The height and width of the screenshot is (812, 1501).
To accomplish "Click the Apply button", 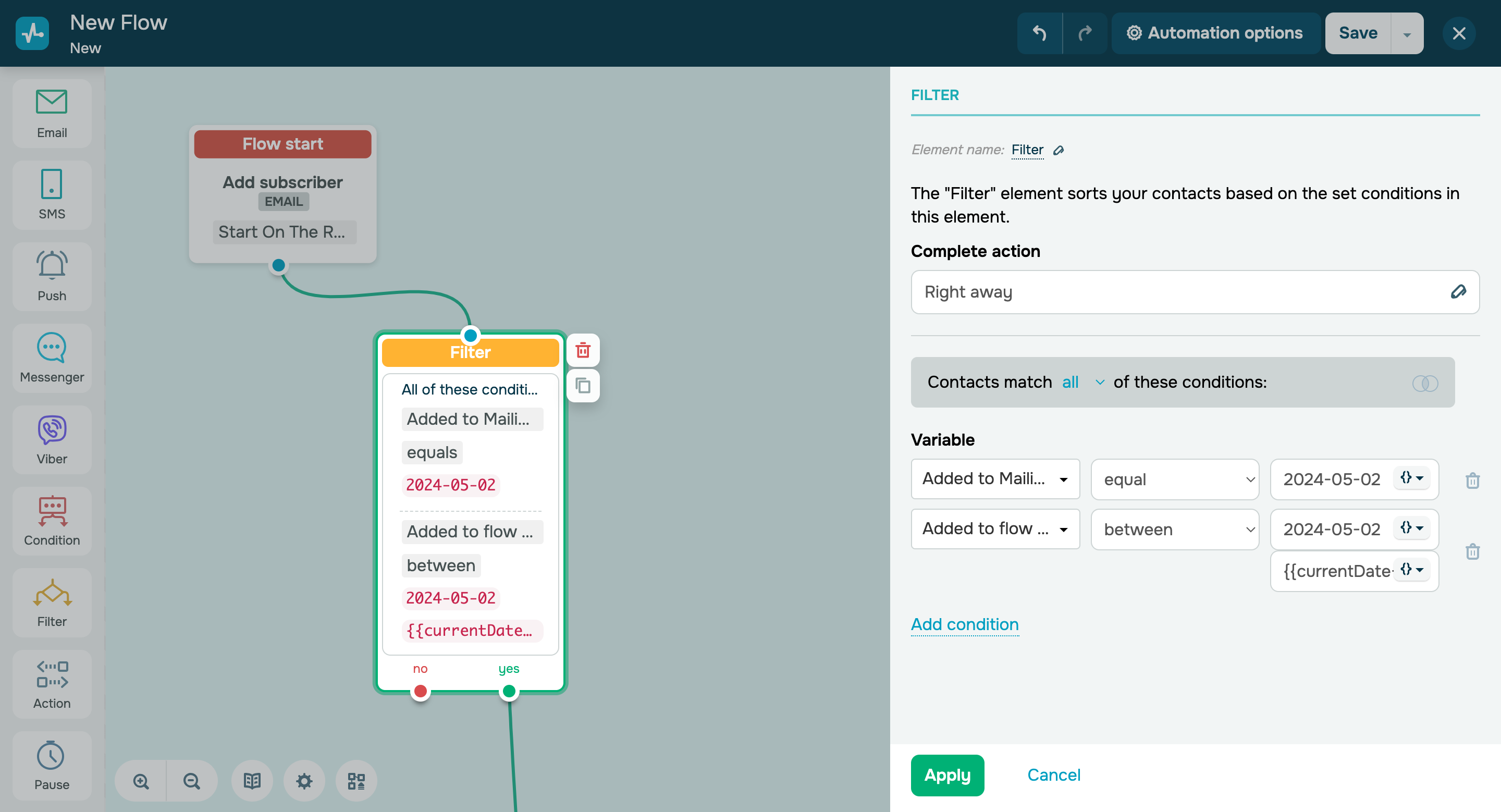I will [x=947, y=774].
